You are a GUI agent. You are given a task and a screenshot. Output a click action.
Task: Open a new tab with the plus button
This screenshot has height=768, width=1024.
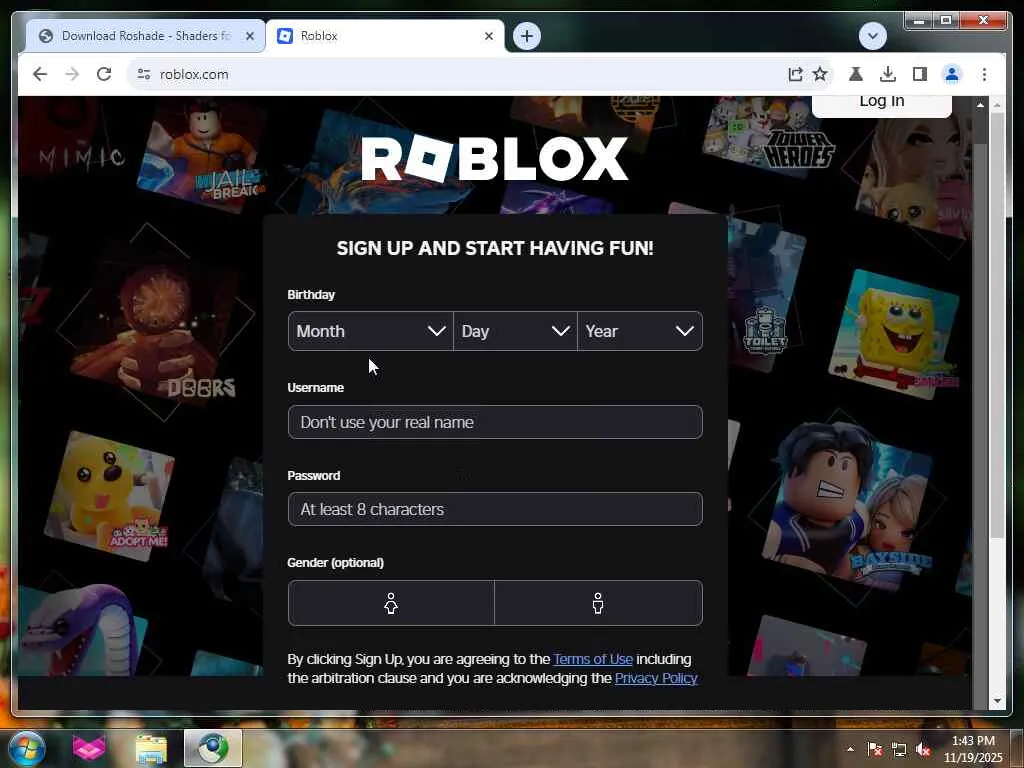tap(527, 36)
